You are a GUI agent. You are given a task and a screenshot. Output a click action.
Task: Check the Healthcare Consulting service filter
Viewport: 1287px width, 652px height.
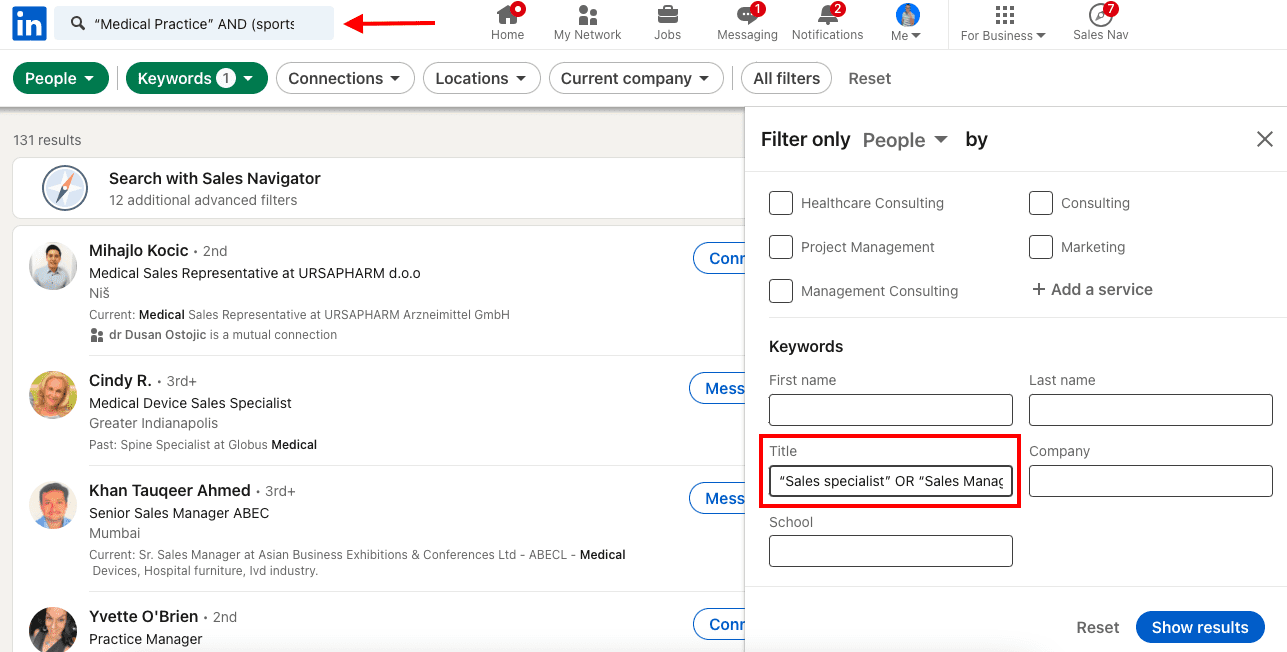[781, 203]
